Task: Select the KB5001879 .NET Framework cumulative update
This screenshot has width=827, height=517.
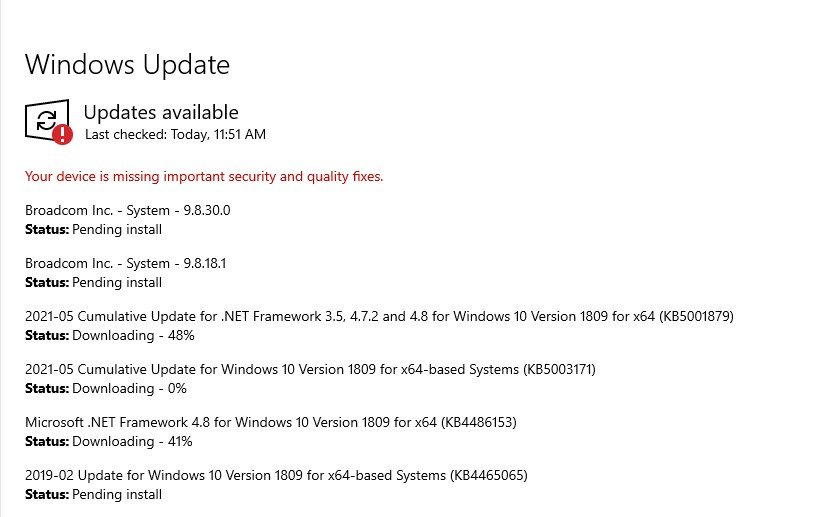Action: click(x=379, y=317)
